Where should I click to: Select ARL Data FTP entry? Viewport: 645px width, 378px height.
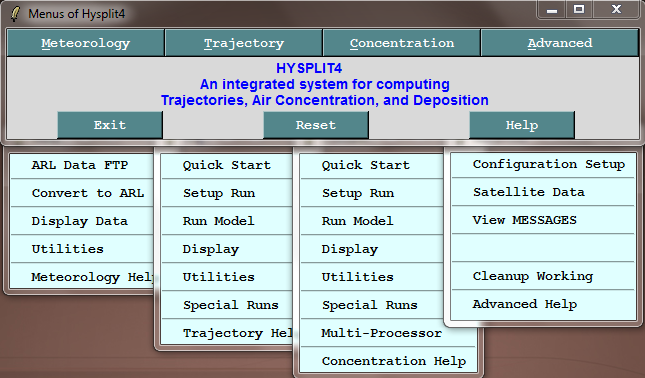coord(82,165)
